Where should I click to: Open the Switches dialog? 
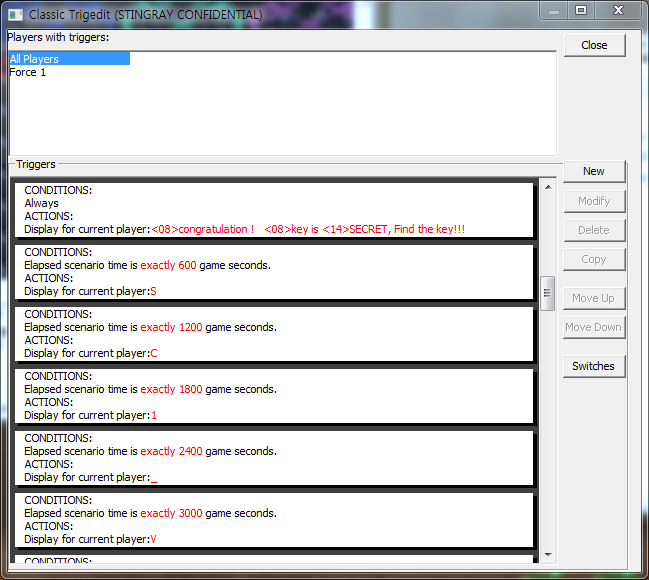[594, 366]
